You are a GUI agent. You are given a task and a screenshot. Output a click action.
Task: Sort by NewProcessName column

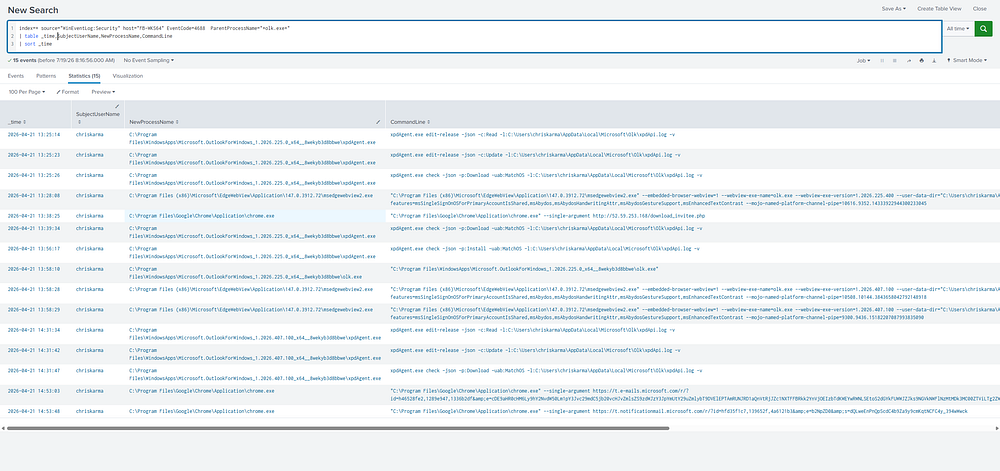(154, 122)
